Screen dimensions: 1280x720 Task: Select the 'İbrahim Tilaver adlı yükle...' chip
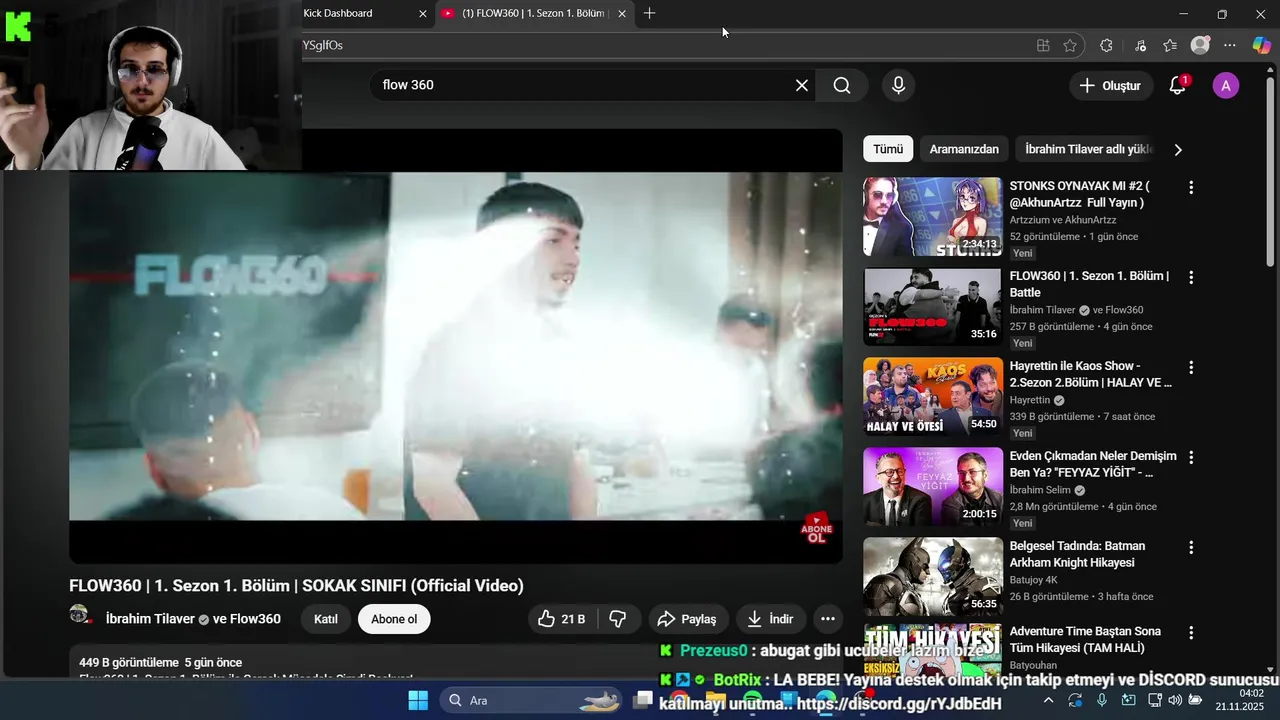(x=1088, y=149)
